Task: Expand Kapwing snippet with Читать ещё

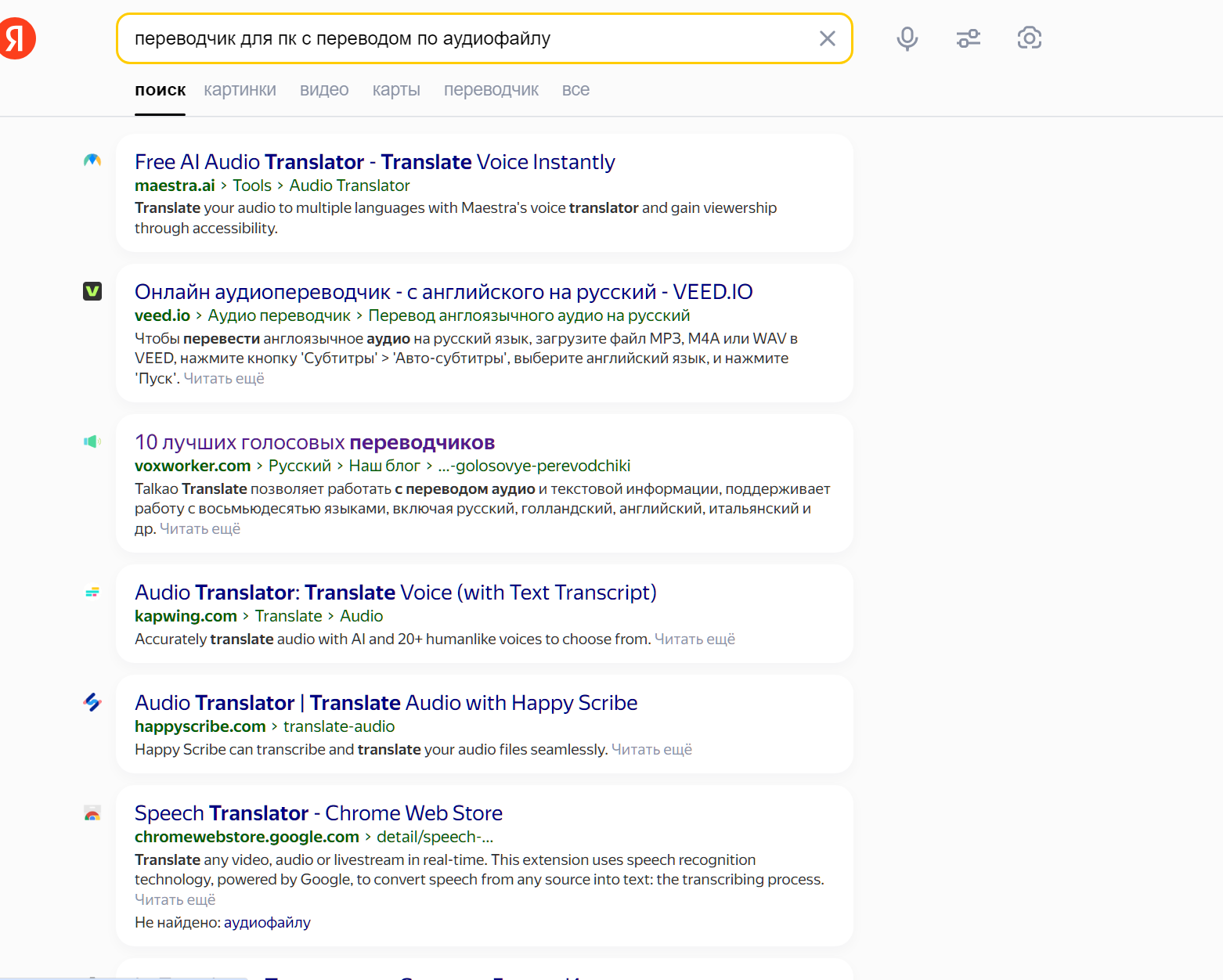Action: coord(694,640)
